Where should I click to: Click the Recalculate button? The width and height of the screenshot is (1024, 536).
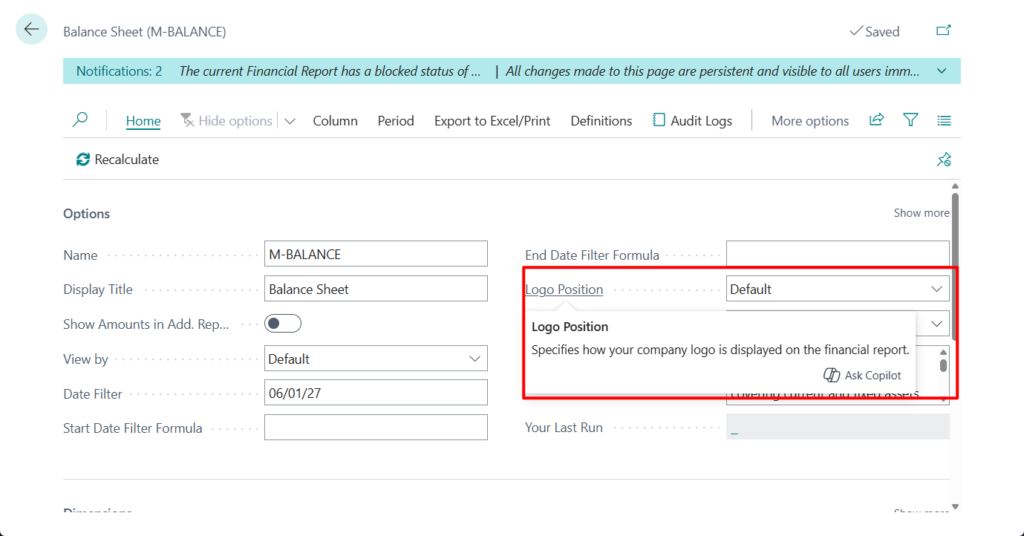[x=117, y=160]
